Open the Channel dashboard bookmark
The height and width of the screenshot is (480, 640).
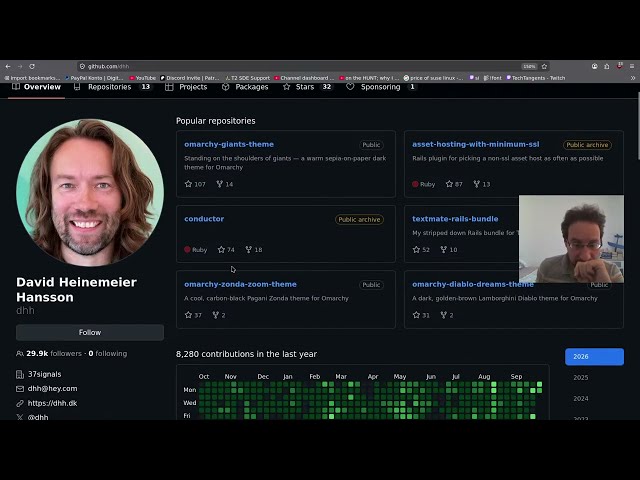point(304,78)
